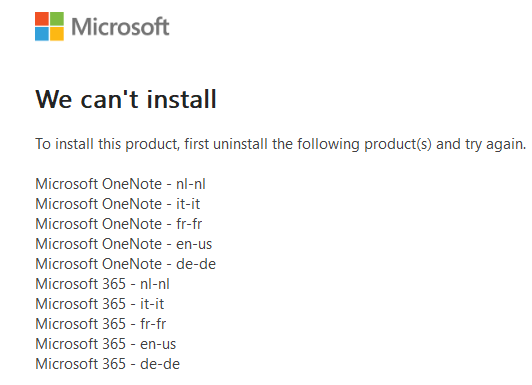Select Microsoft 365 - fr-fr entry
Viewport: 532px width, 385px height.
point(101,324)
